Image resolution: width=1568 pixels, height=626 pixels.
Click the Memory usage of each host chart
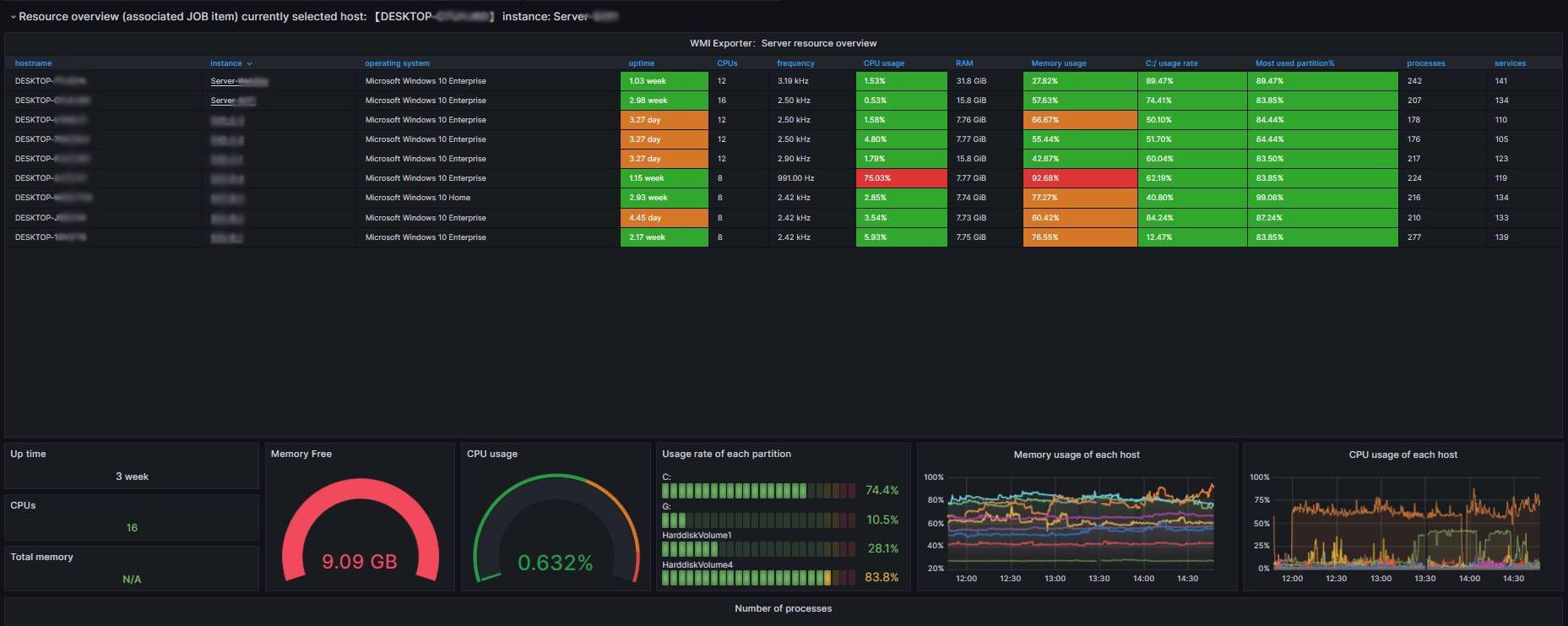click(x=1081, y=524)
